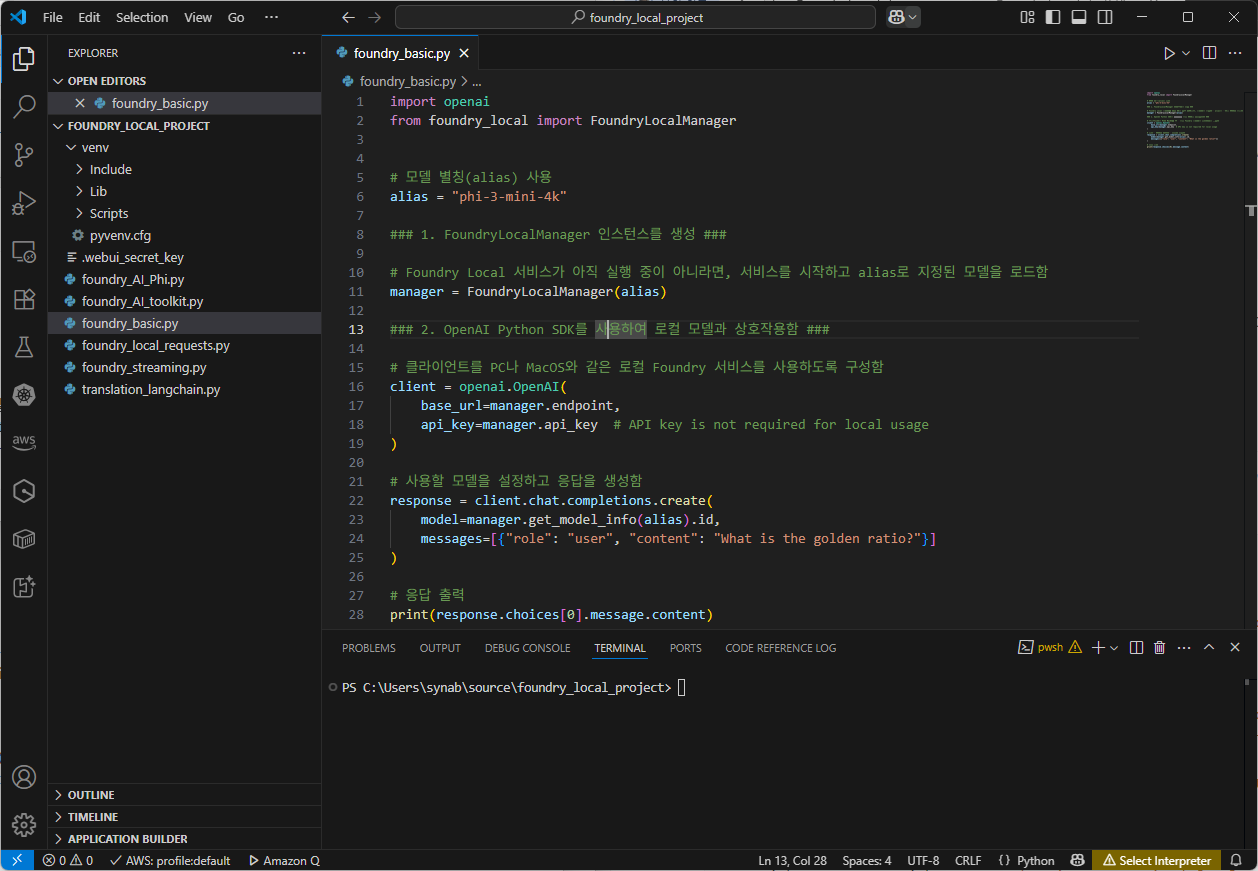Open the Accounts menu in activity bar

23,777
